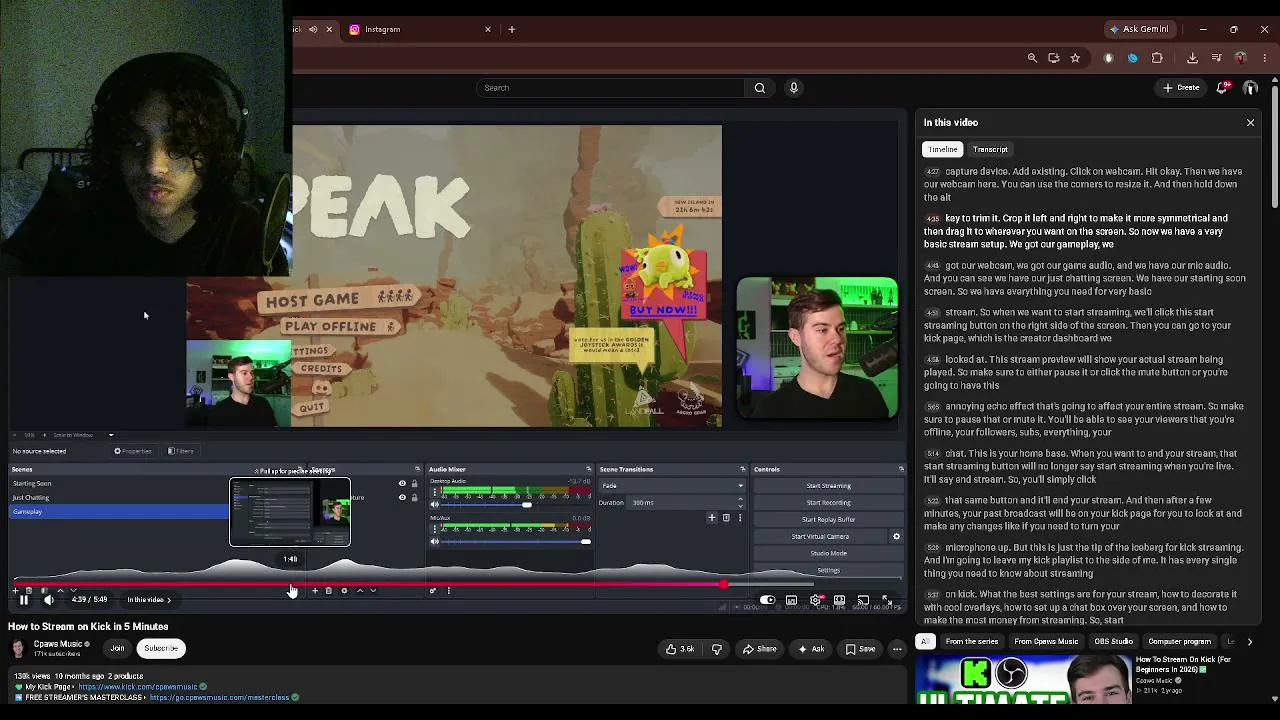Open the browser profile avatar
Viewport: 1280px width, 720px height.
[1241, 58]
